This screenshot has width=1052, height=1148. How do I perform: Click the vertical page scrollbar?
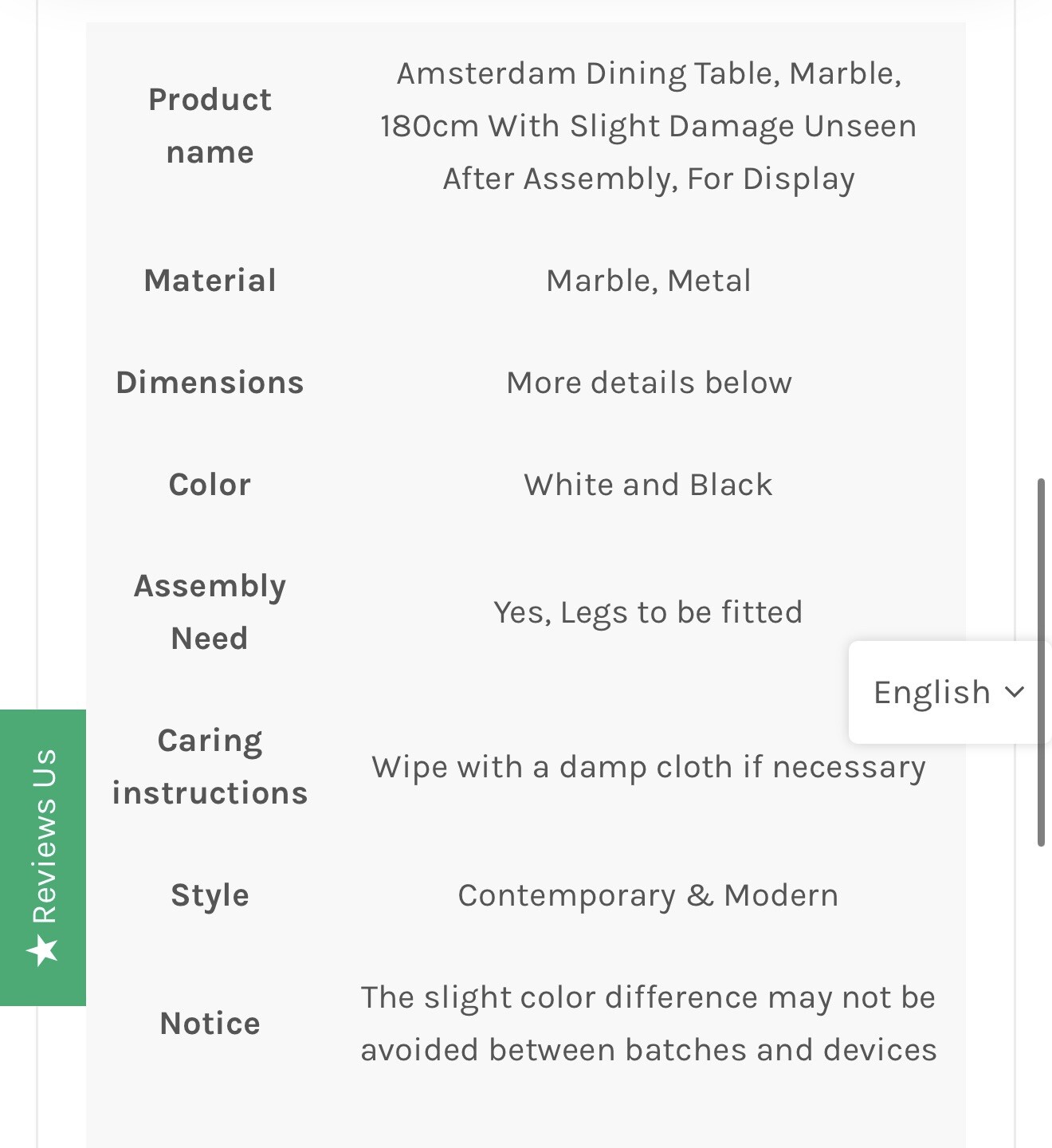[x=1041, y=662]
